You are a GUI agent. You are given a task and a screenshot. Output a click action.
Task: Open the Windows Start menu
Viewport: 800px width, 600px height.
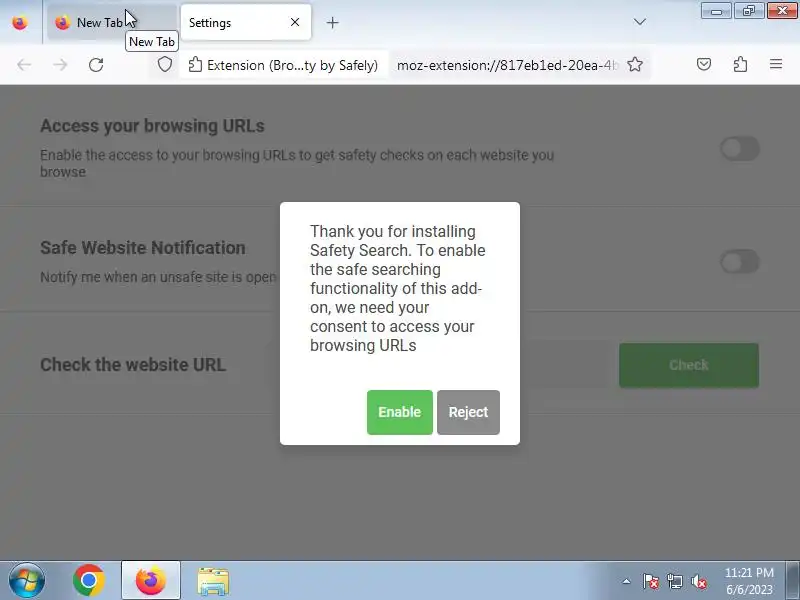(x=26, y=581)
